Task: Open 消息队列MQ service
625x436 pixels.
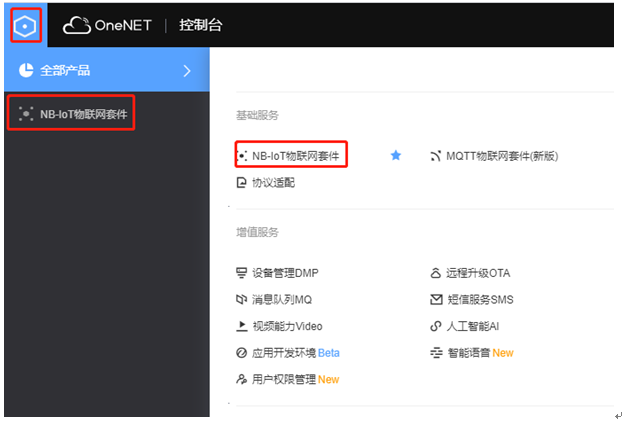Action: click(x=282, y=299)
